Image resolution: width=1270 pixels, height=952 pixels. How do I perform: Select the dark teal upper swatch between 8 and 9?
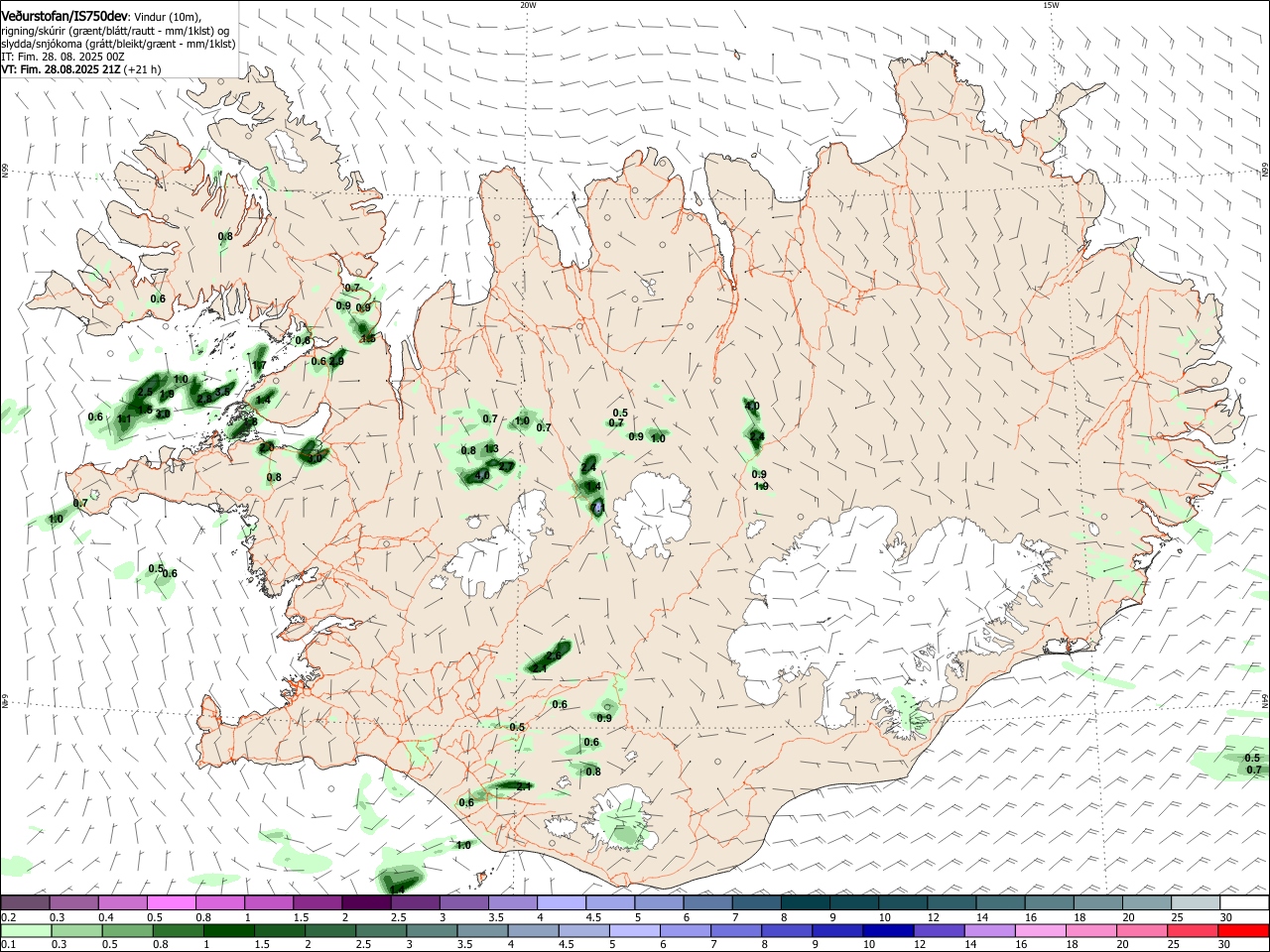(805, 902)
